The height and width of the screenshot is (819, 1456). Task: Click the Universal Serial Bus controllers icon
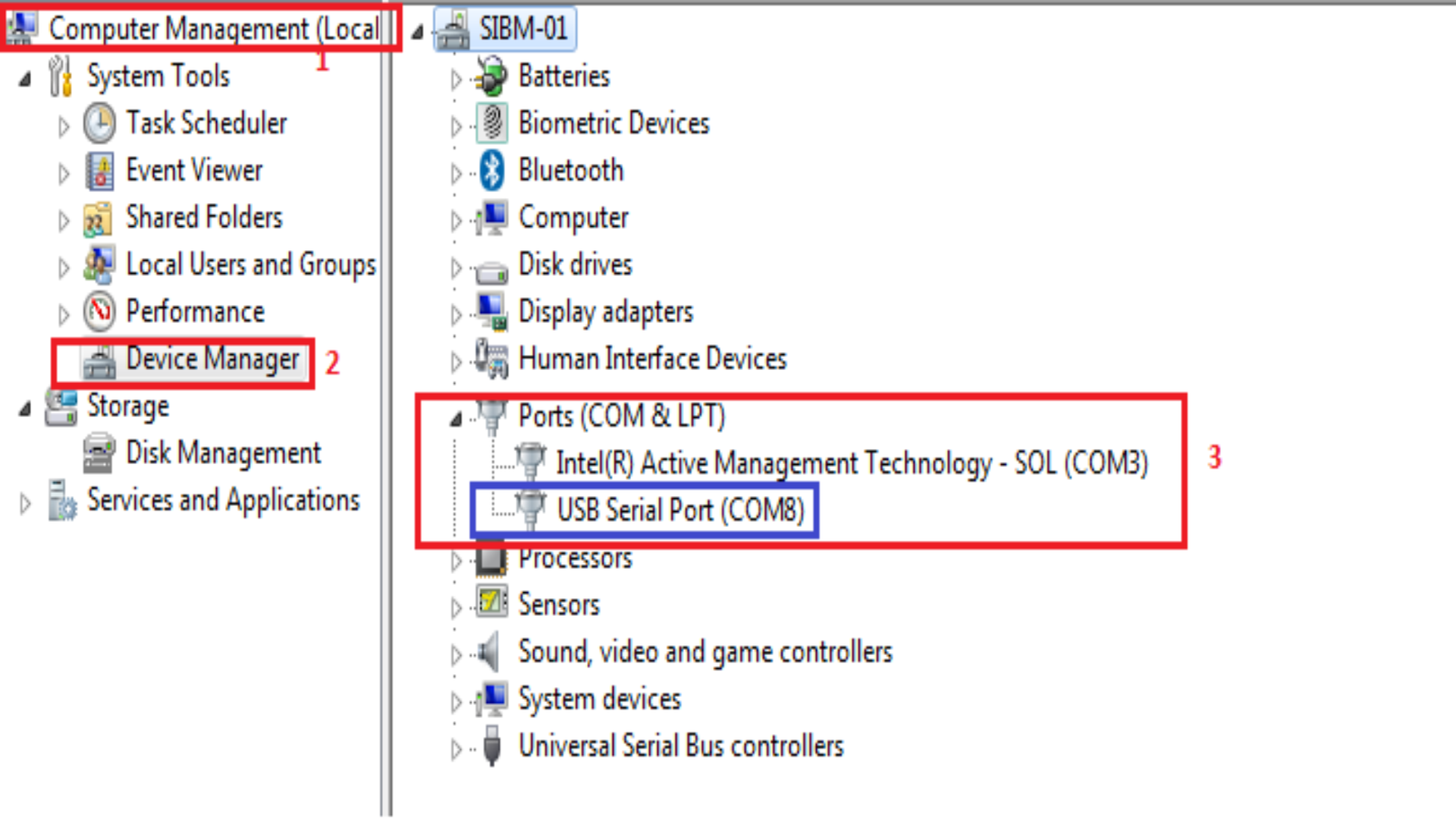click(x=491, y=746)
